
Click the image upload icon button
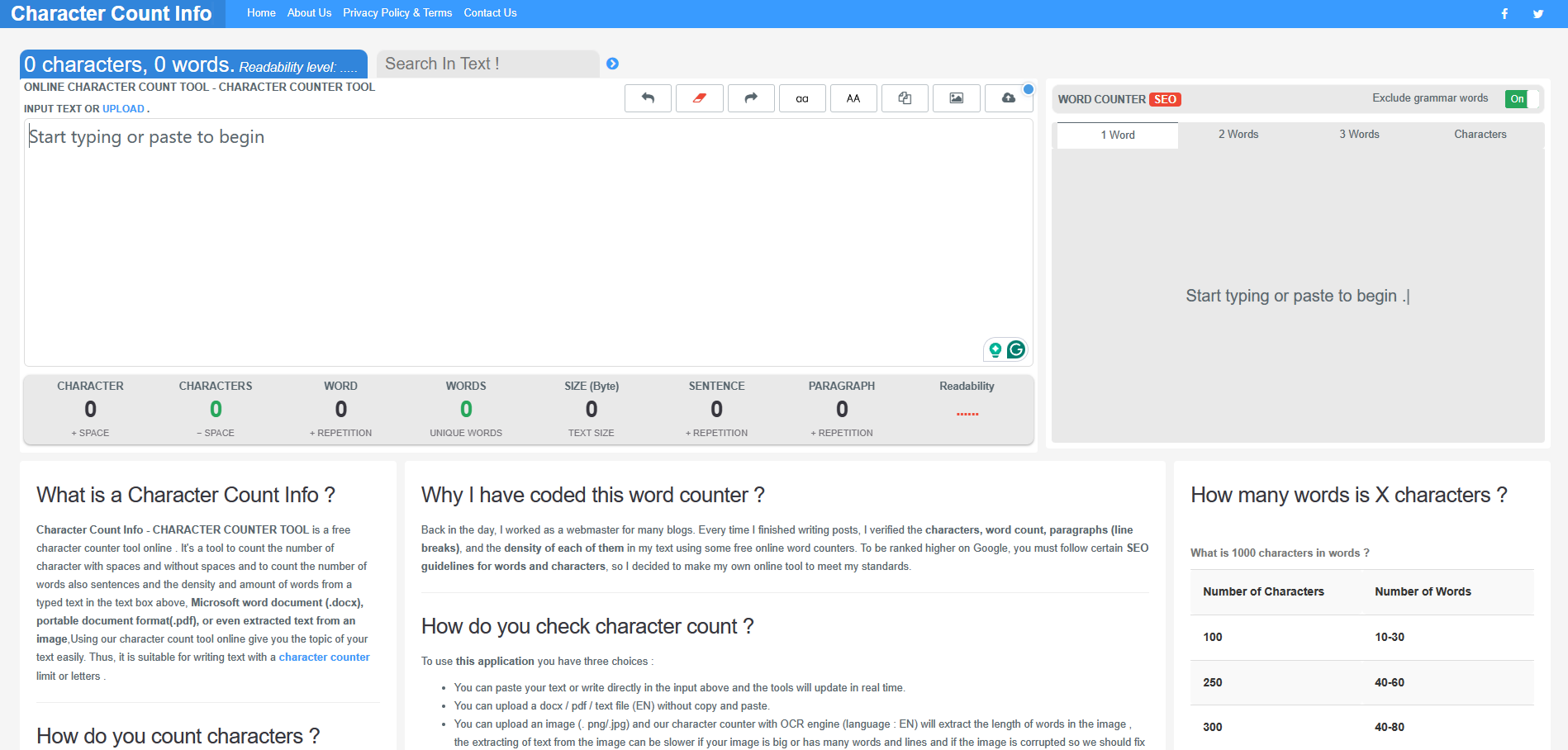(957, 98)
